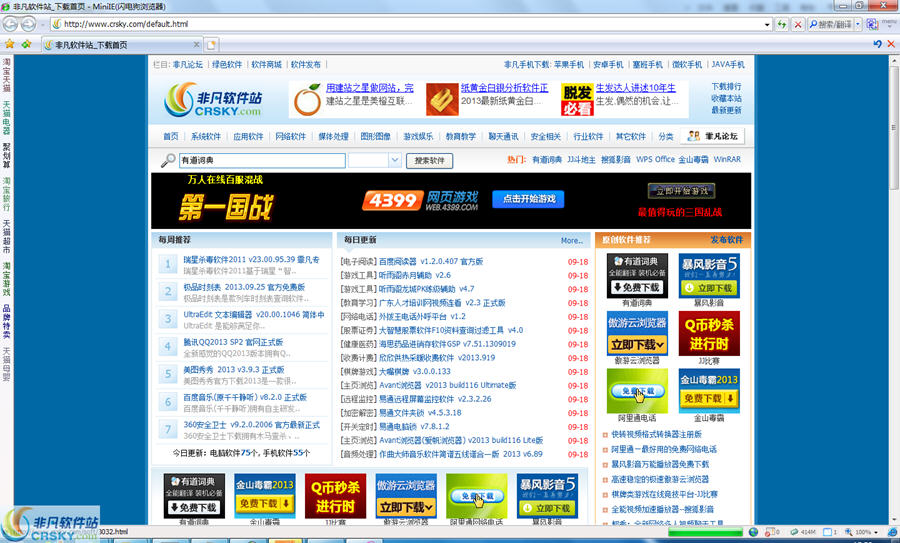Click the red X icon at right of tab bar
Viewport: 900px width, 543px height.
pyautogui.click(x=891, y=44)
